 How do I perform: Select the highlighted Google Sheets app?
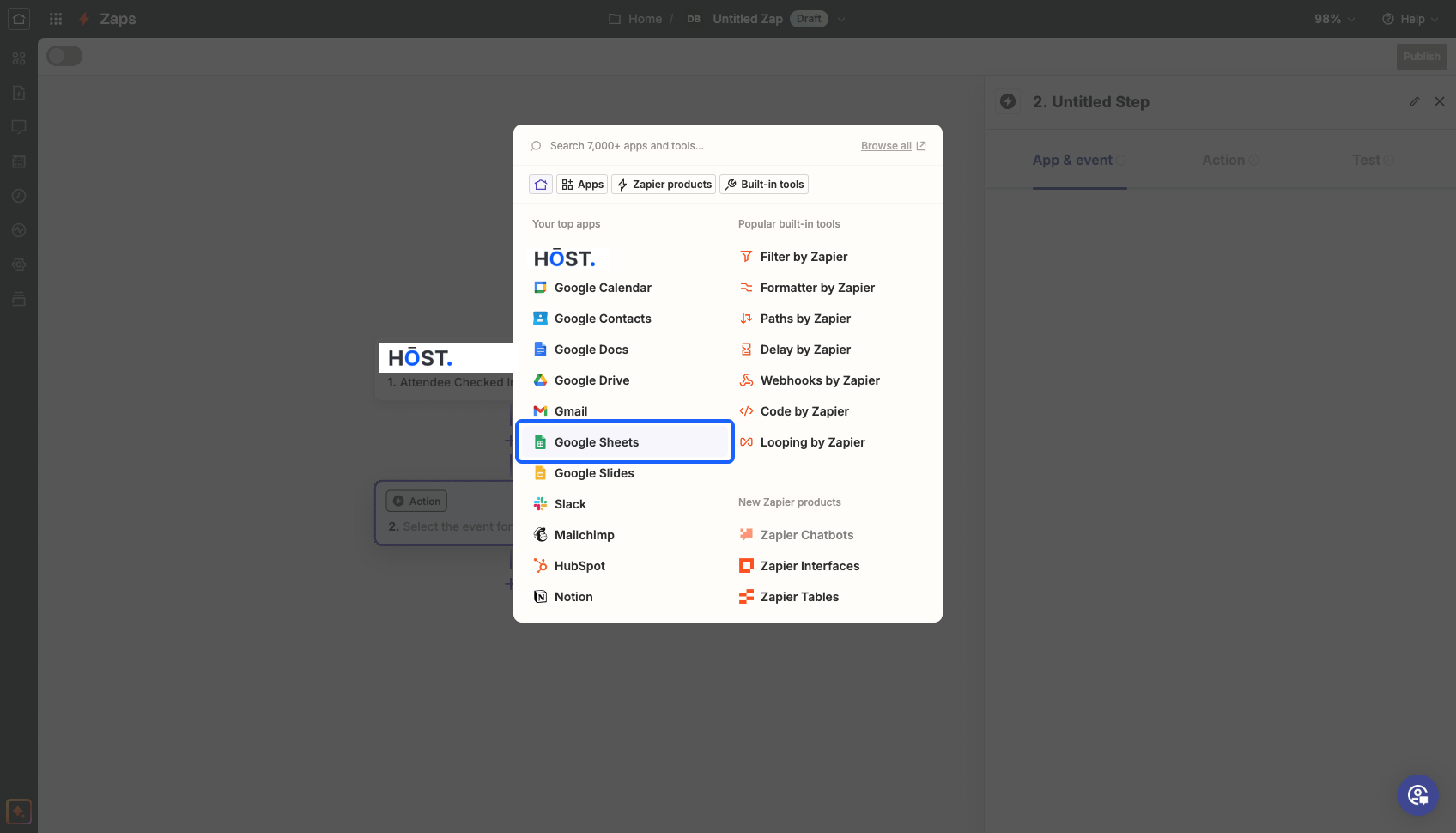coord(624,442)
